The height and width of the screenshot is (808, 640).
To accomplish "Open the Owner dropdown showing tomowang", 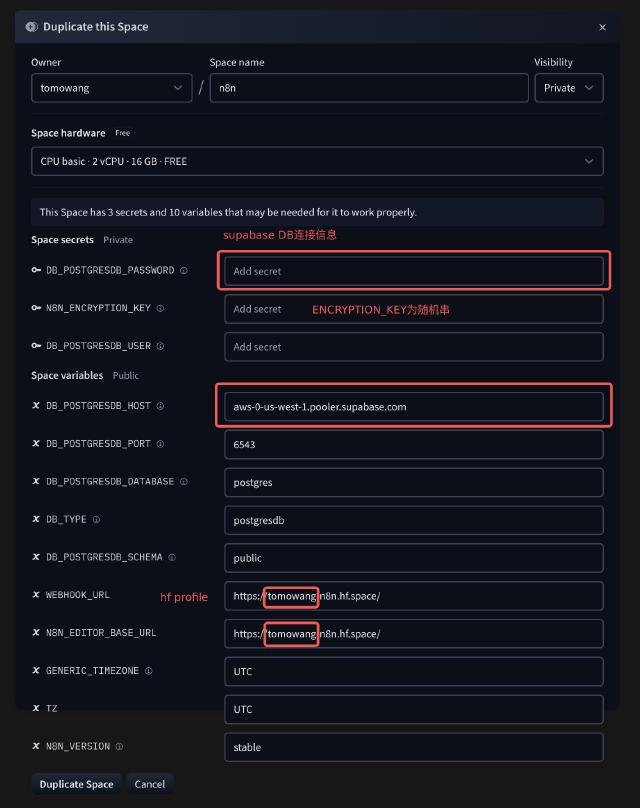I will click(111, 88).
